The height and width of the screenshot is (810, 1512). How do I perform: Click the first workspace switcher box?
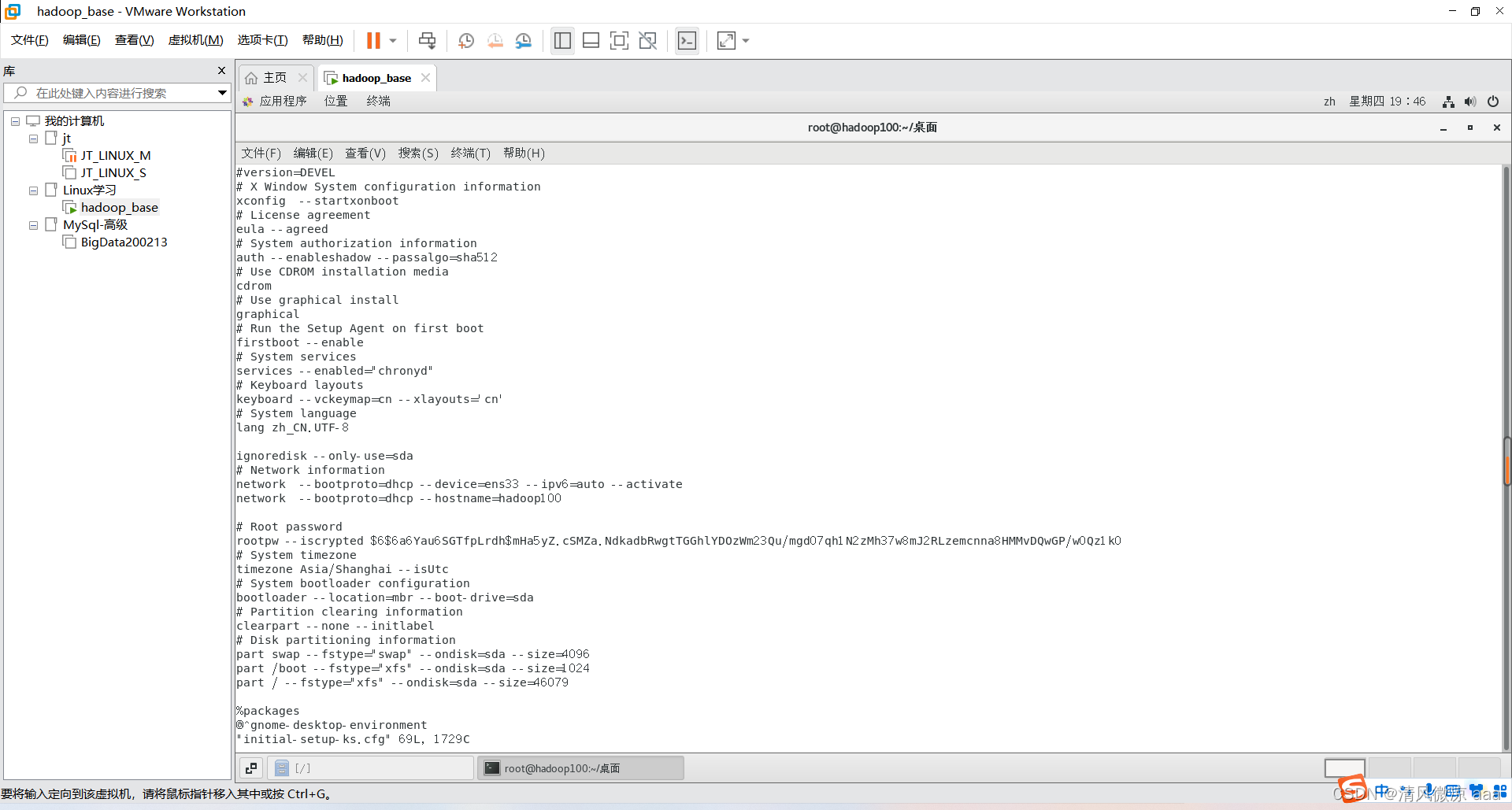(1345, 768)
